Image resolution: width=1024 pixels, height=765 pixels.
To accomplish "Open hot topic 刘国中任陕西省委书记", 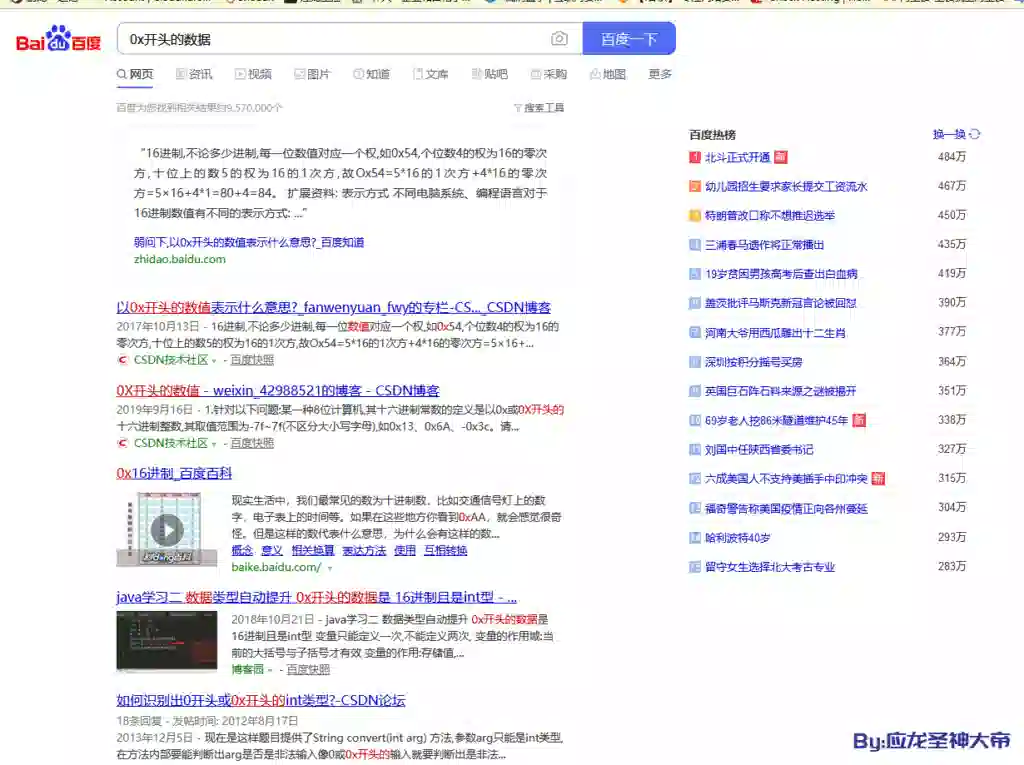I will pos(759,450).
